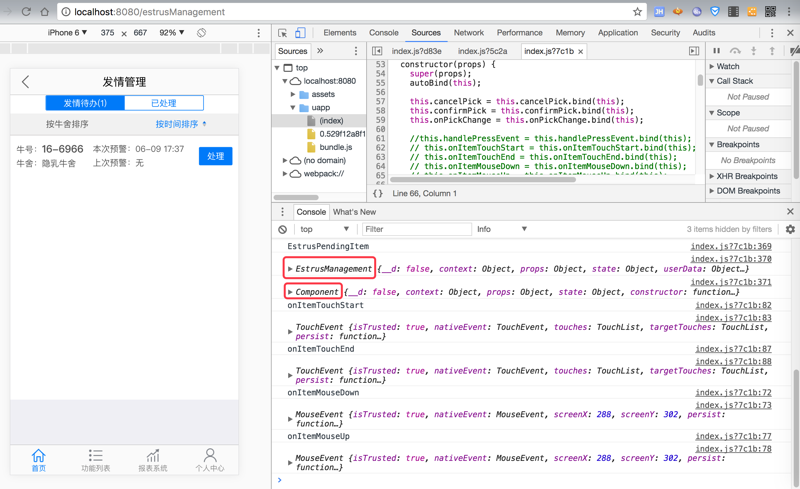
Task: Open console settings gear
Action: [x=790, y=229]
